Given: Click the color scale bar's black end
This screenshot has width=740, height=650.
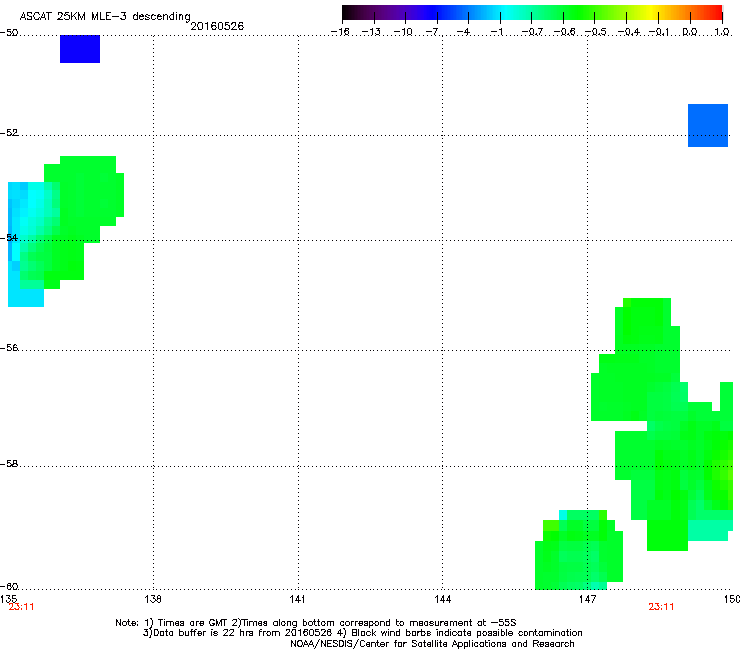Looking at the screenshot, I should click(349, 12).
